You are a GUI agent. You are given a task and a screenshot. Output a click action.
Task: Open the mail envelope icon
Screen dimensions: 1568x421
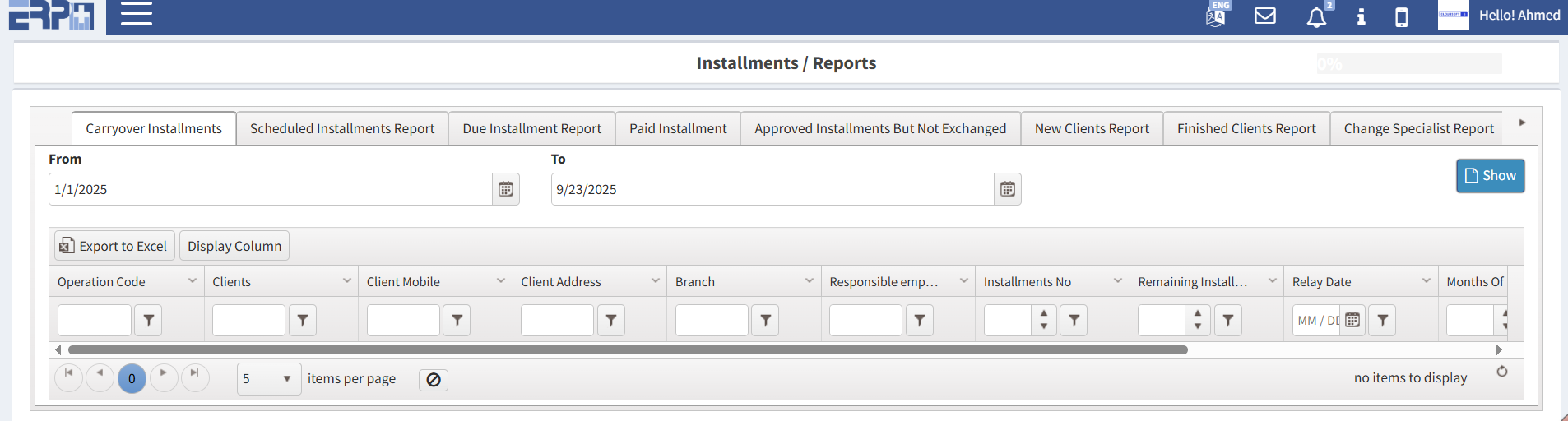click(x=1264, y=16)
